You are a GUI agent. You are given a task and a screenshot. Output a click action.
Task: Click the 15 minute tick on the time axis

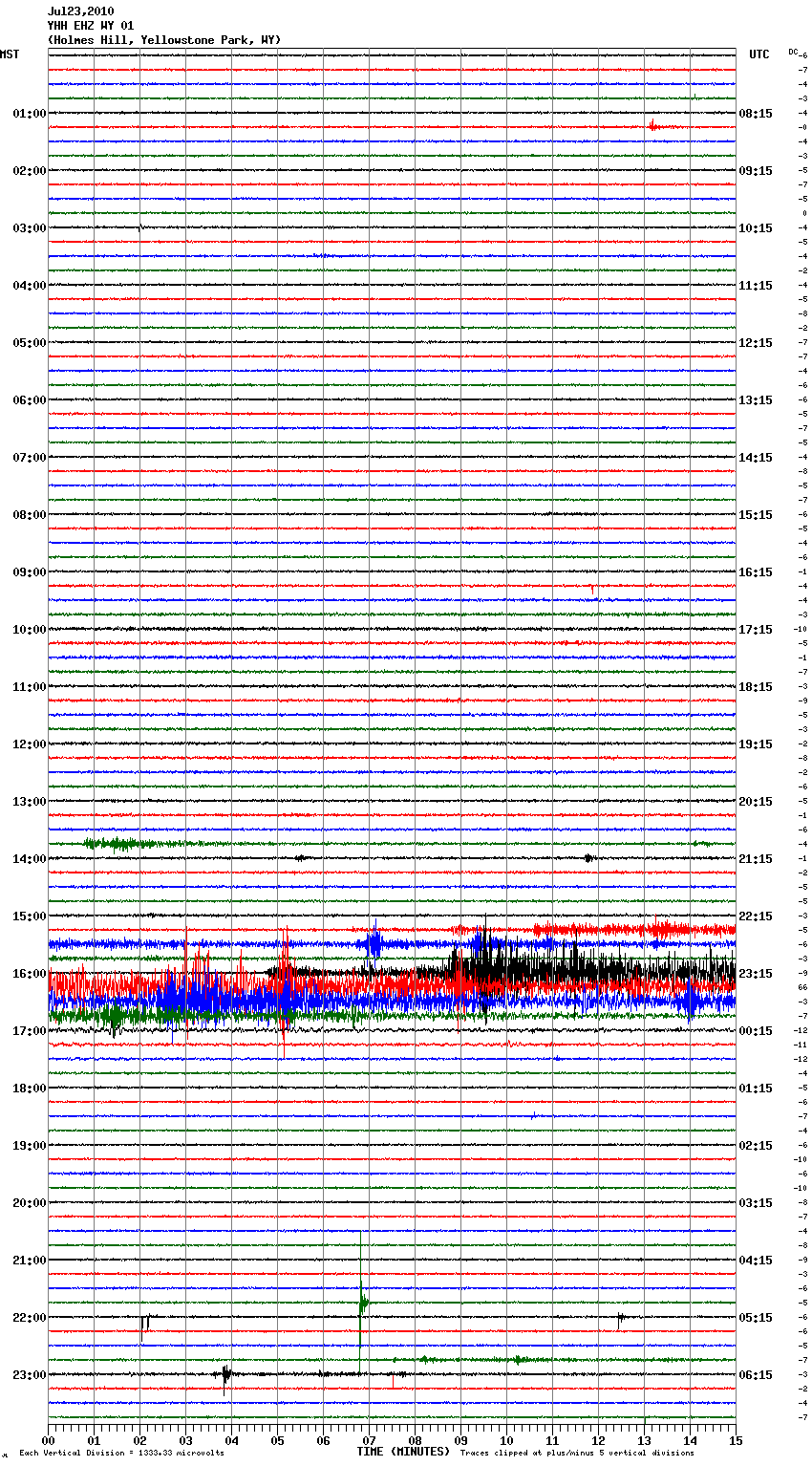click(736, 1439)
